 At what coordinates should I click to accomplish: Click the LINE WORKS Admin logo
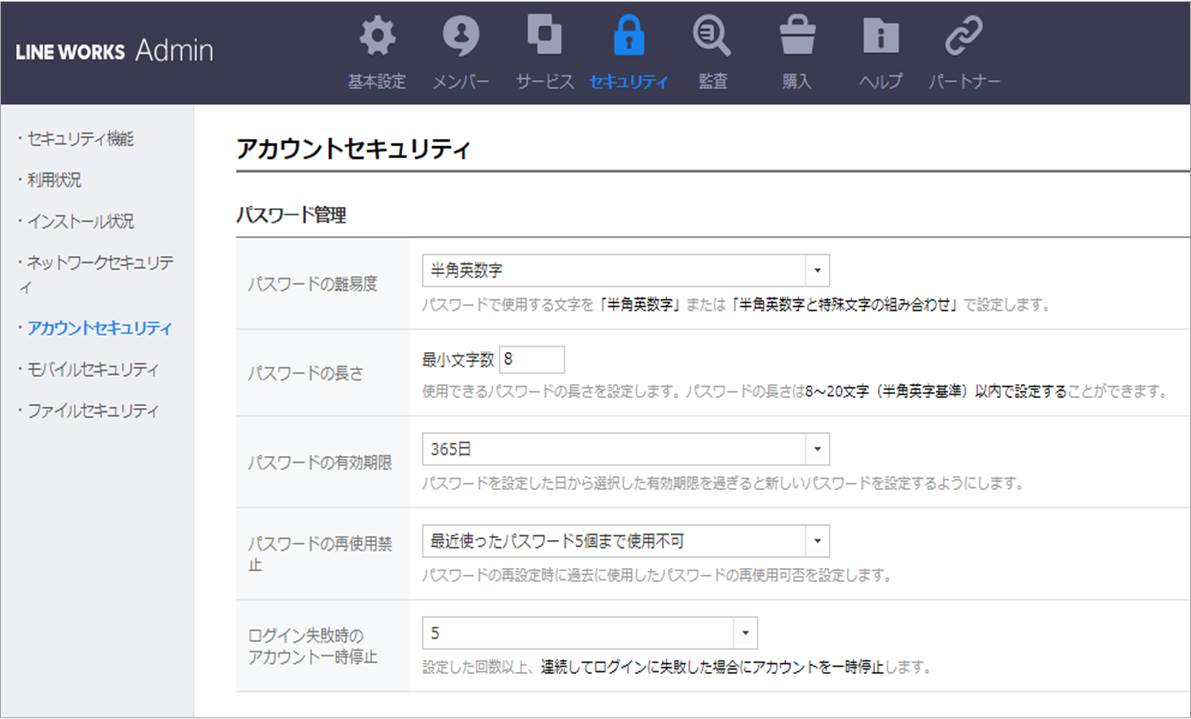pos(114,52)
